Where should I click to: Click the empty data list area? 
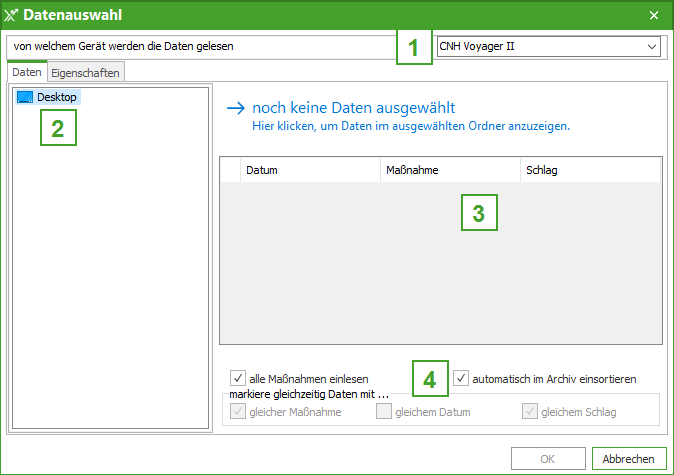tap(440, 270)
